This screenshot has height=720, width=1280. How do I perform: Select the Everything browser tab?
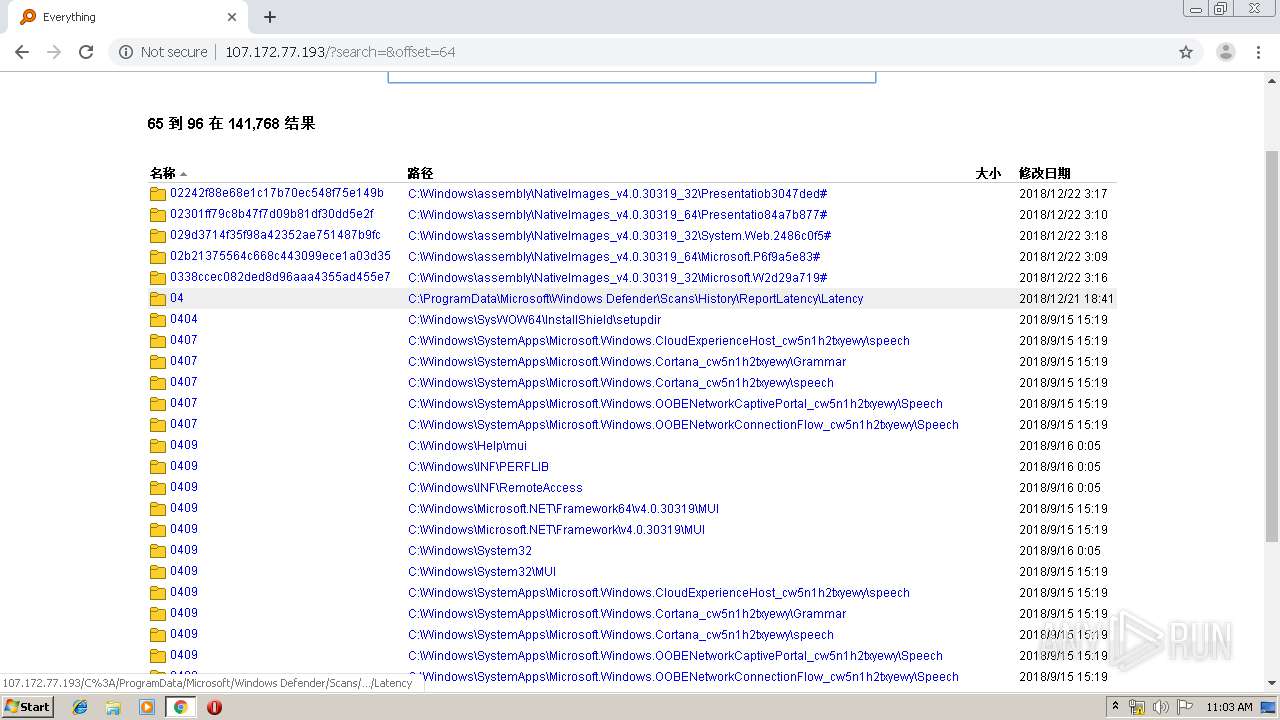[128, 17]
